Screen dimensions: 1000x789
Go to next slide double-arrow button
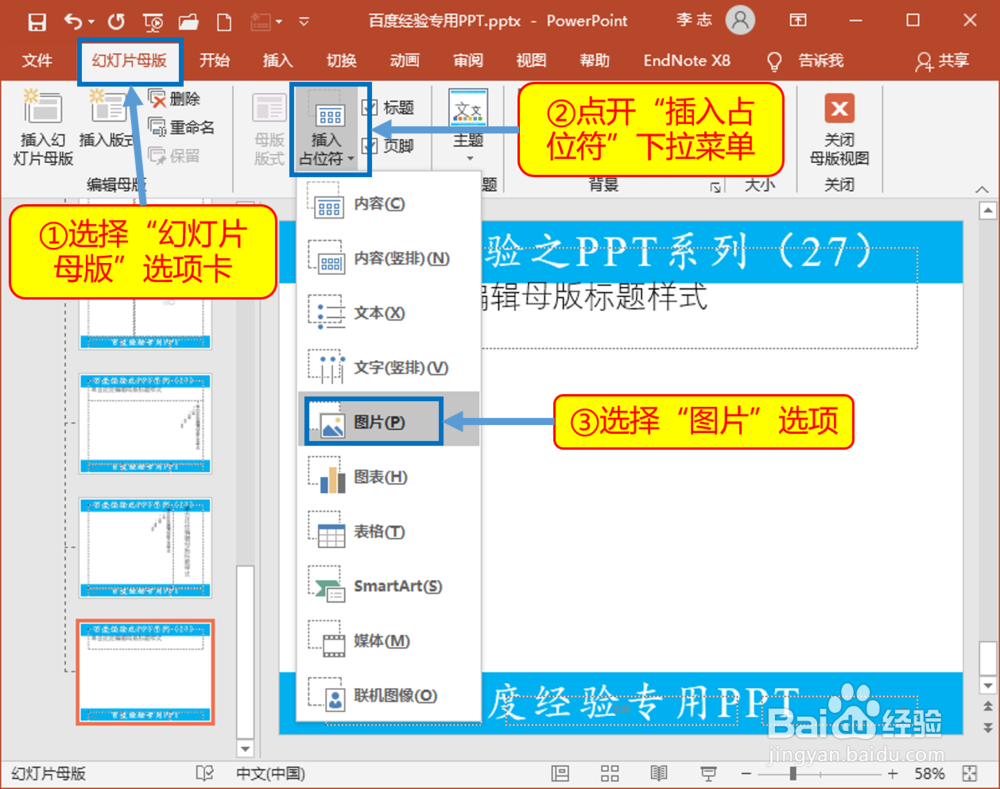[988, 728]
